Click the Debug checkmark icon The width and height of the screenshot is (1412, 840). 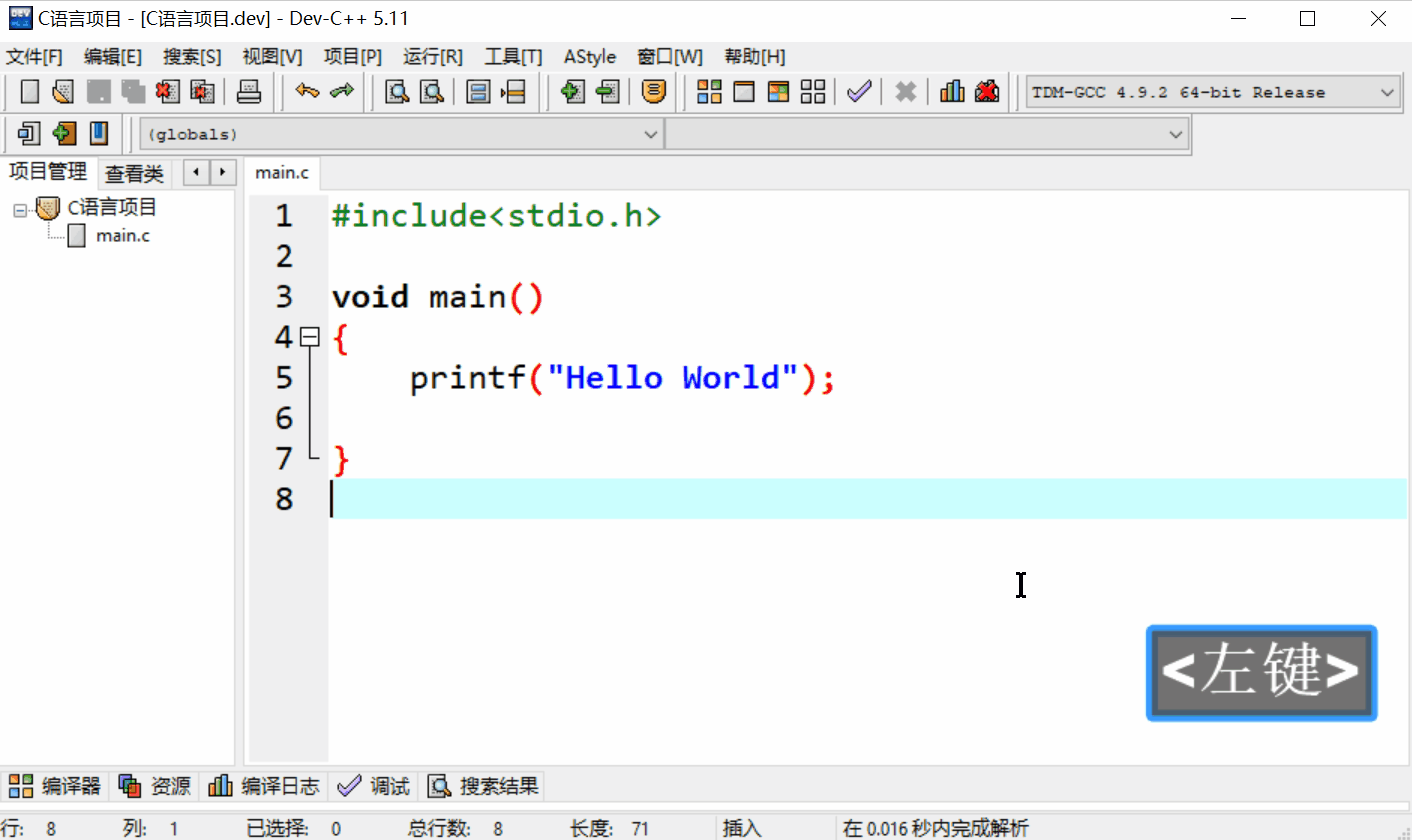[859, 92]
